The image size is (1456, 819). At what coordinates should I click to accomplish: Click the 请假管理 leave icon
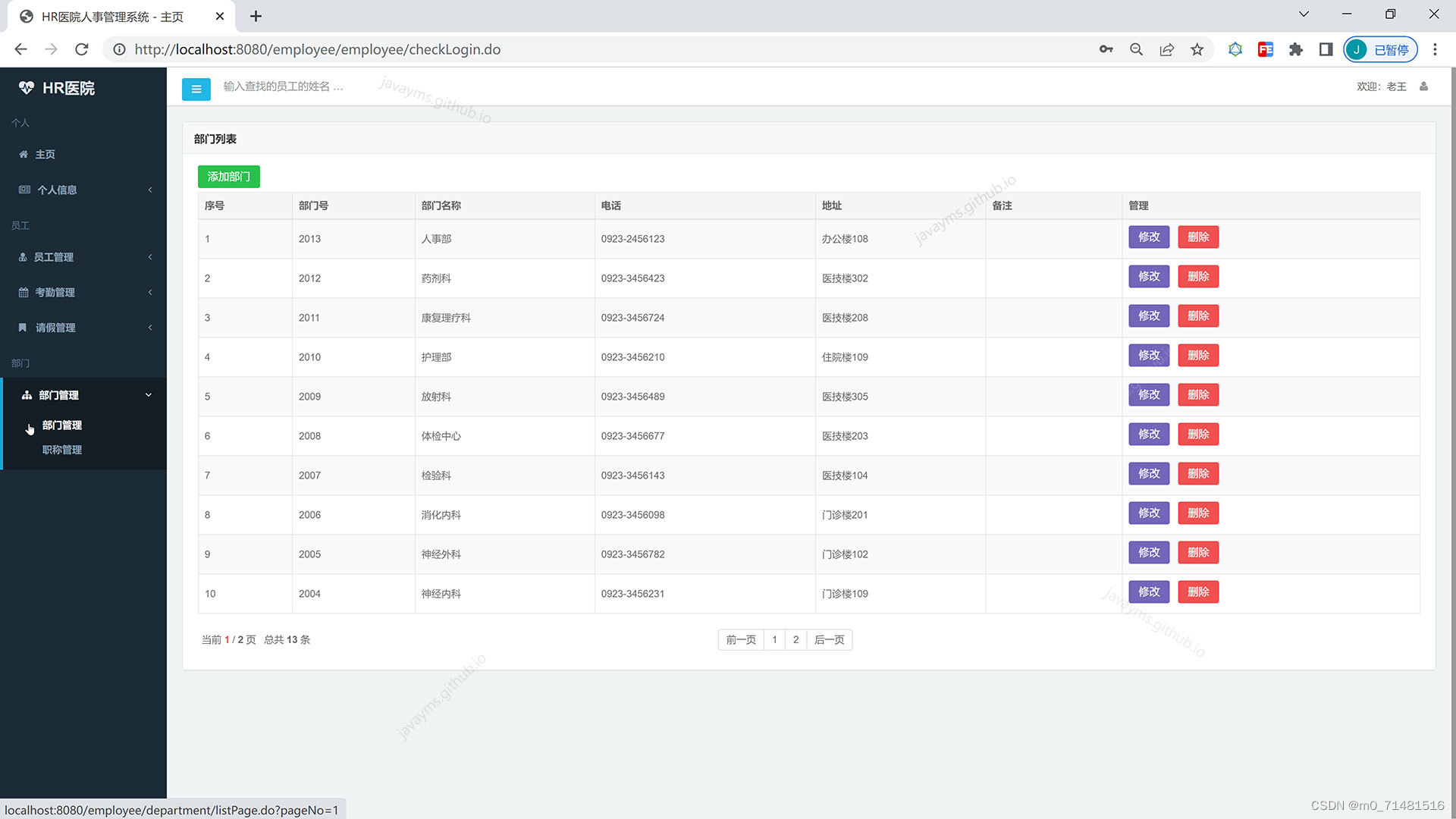tap(24, 327)
